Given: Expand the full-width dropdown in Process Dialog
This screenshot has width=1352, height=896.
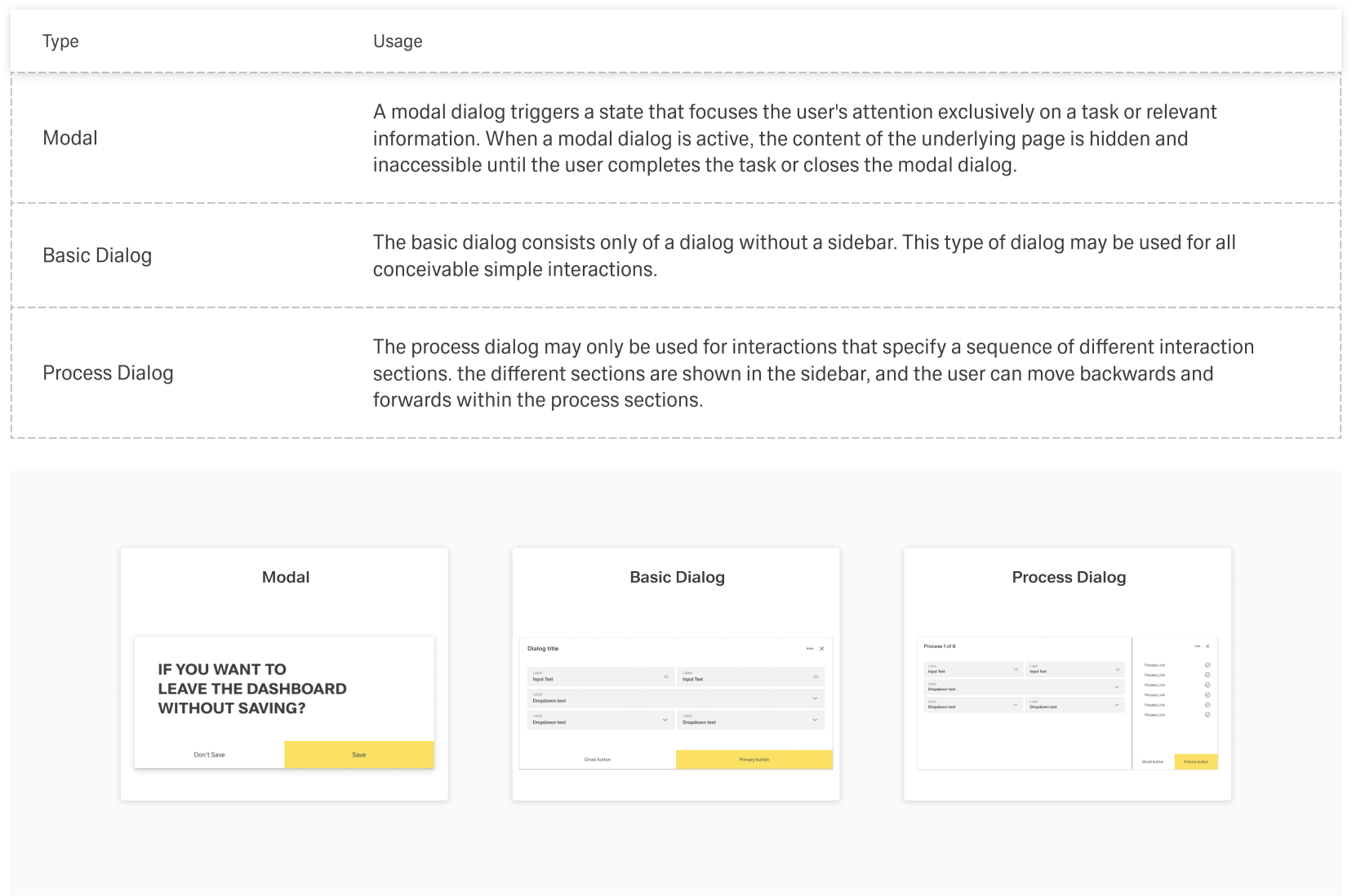Looking at the screenshot, I should click(1117, 687).
